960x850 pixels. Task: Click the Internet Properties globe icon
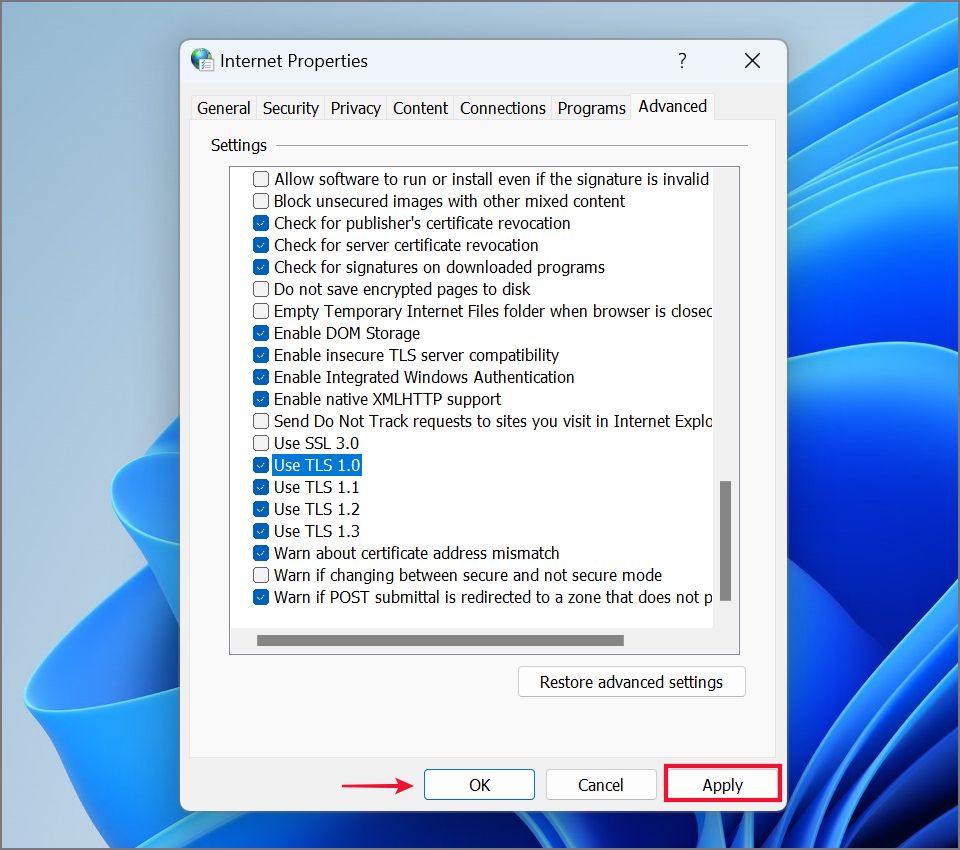point(202,60)
